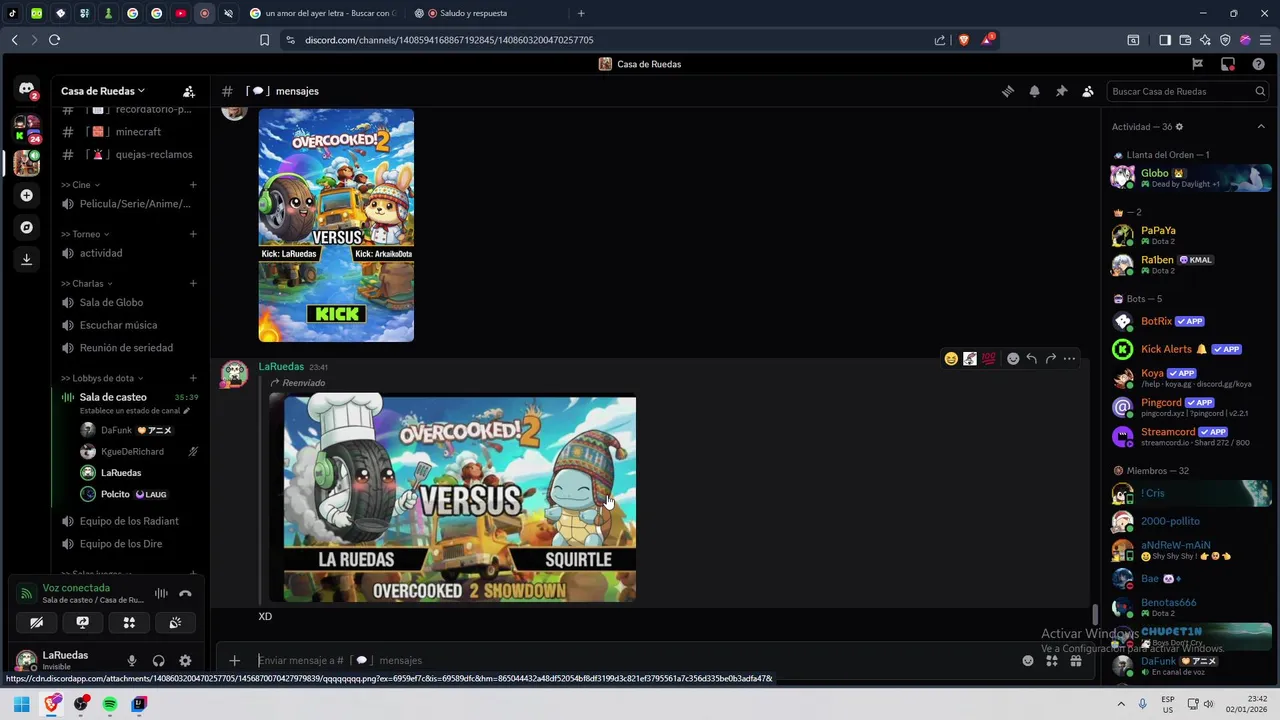Add a server with plus icon
Viewport: 1280px width, 720px height.
(27, 195)
